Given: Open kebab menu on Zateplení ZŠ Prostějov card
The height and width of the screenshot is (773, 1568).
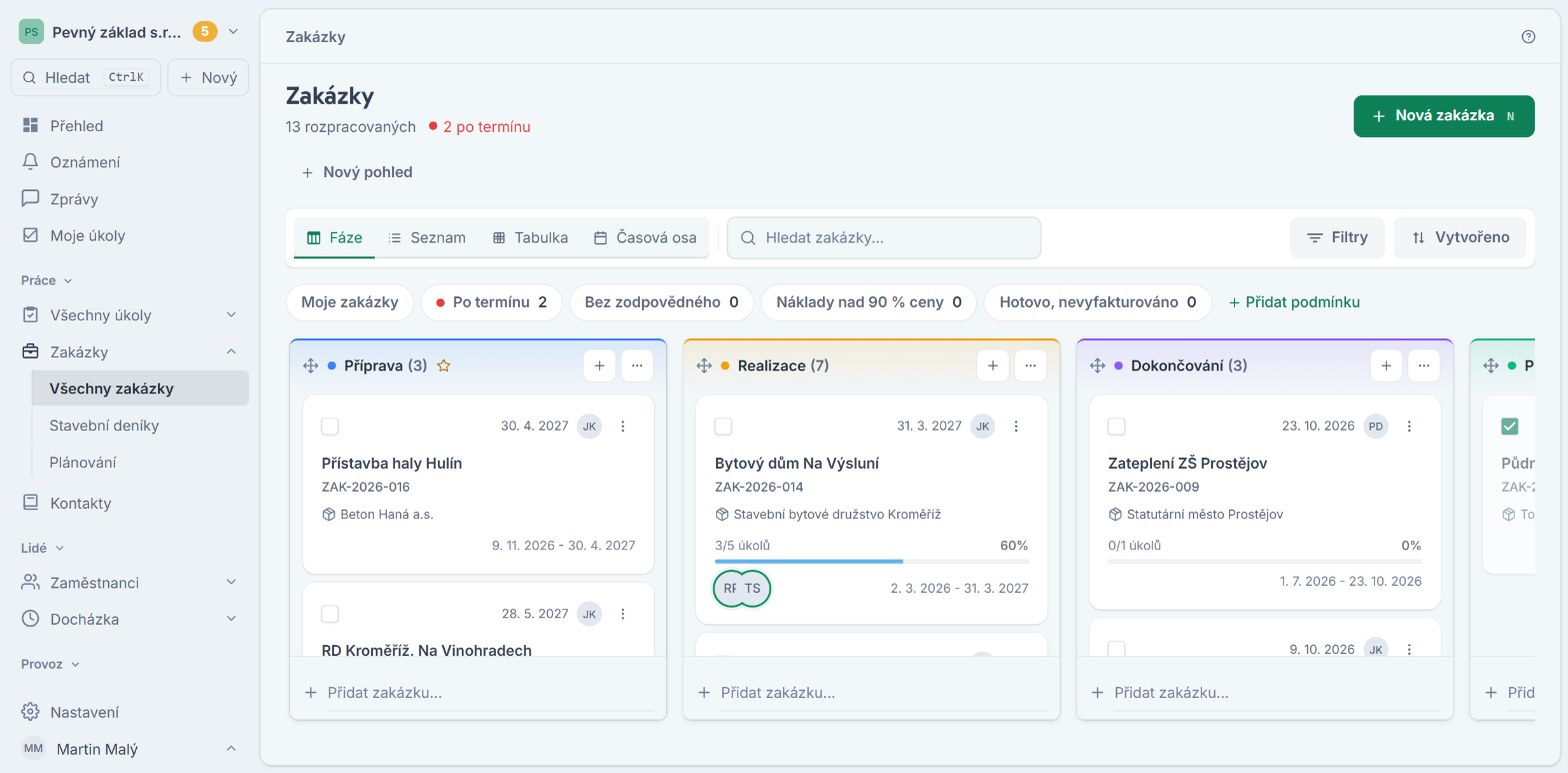Looking at the screenshot, I should (x=1410, y=426).
